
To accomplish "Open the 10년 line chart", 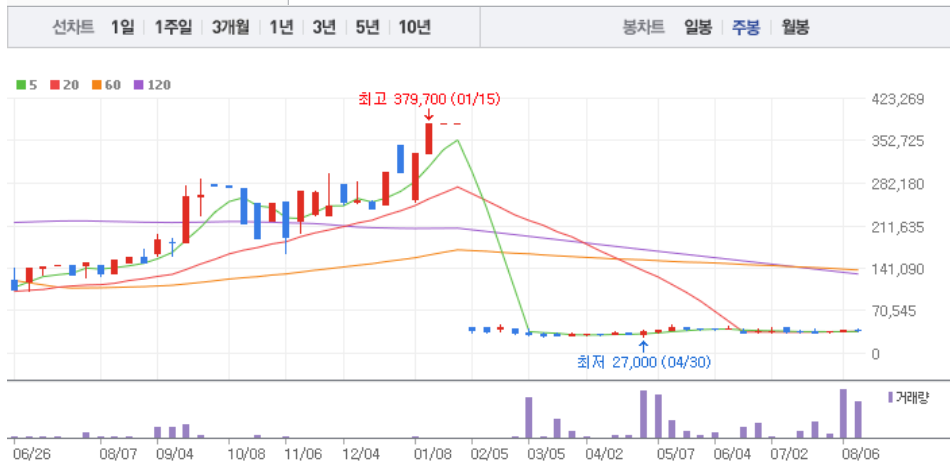I will click(414, 27).
